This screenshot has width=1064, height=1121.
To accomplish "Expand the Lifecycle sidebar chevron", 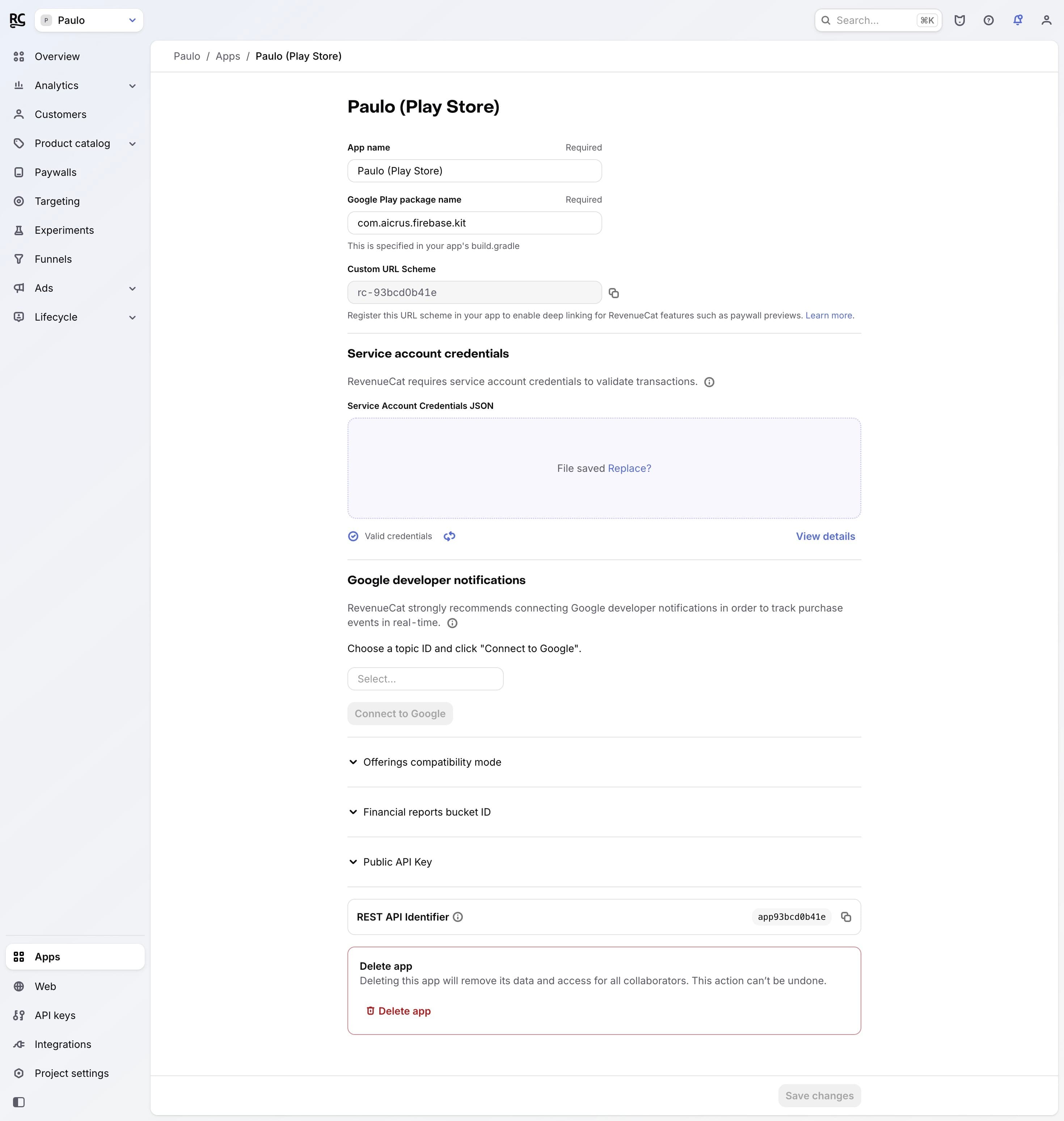I will (132, 318).
